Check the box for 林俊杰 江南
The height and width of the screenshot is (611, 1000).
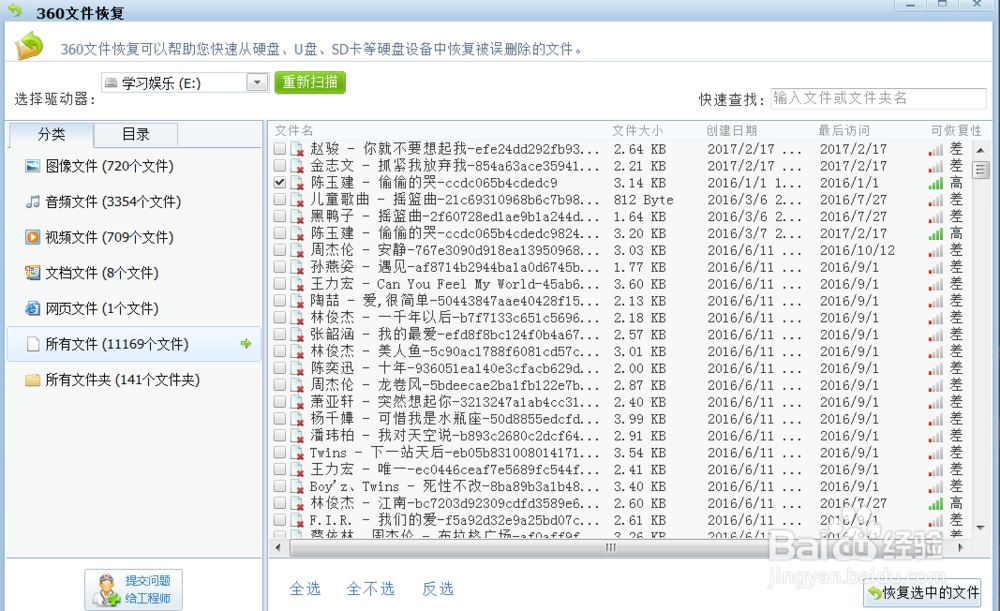coord(280,503)
